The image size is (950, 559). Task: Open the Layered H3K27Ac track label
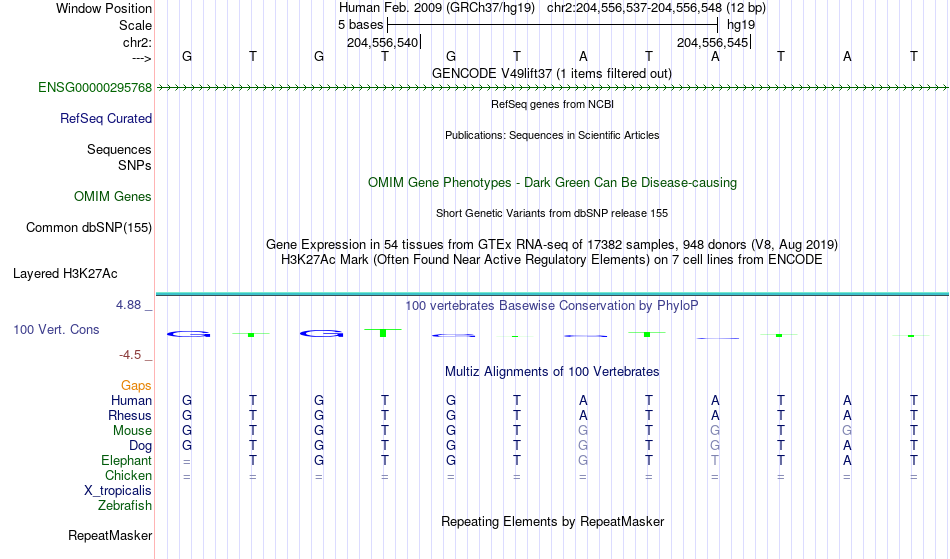(65, 274)
